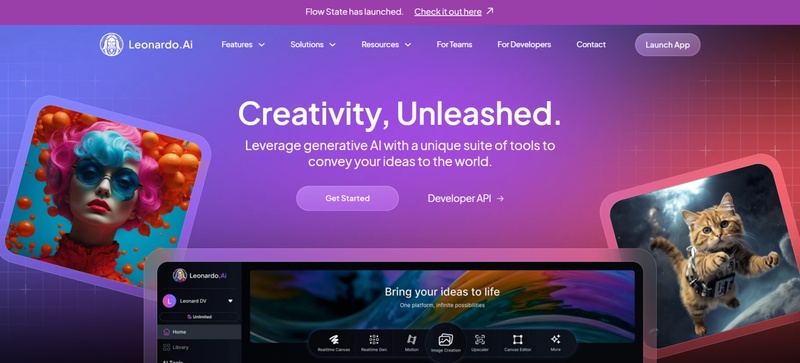Open the For Developers menu item
Screen dimensions: 800x363
coord(524,44)
